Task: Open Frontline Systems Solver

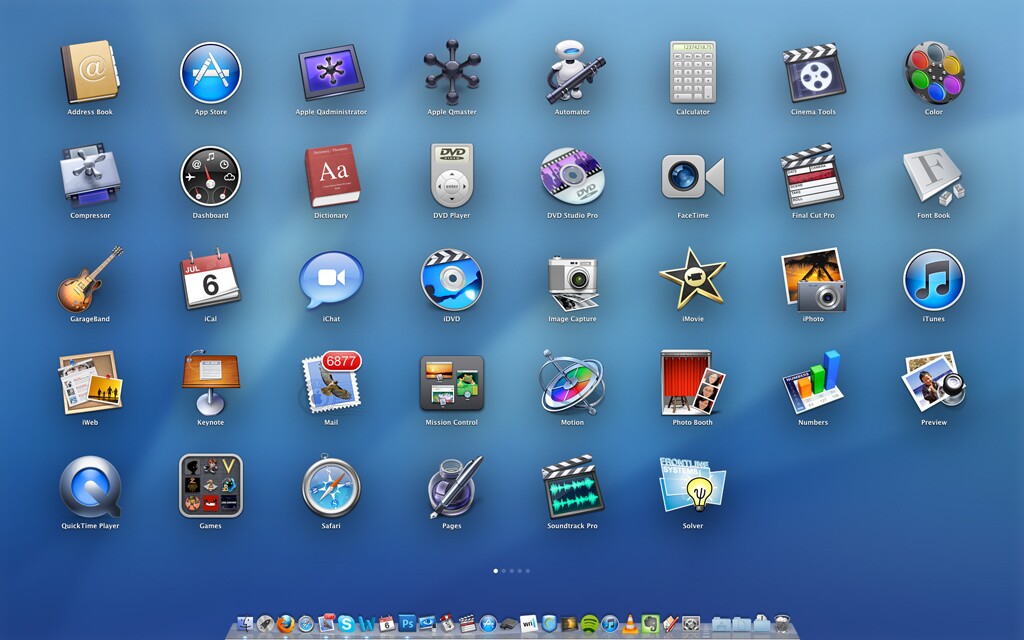Action: (x=693, y=485)
